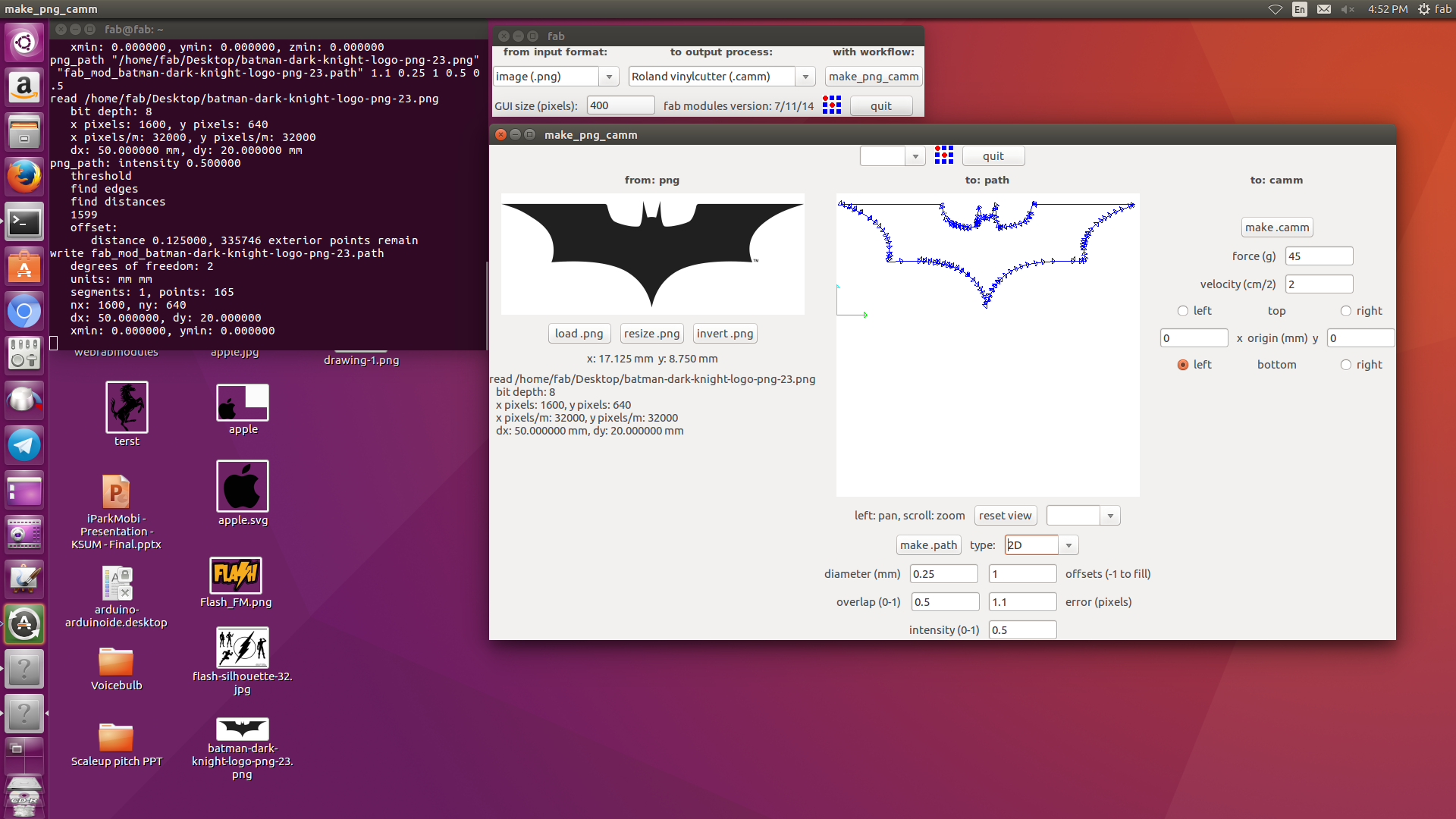1456x819 pixels.
Task: Click the x origin input field
Action: [1194, 338]
